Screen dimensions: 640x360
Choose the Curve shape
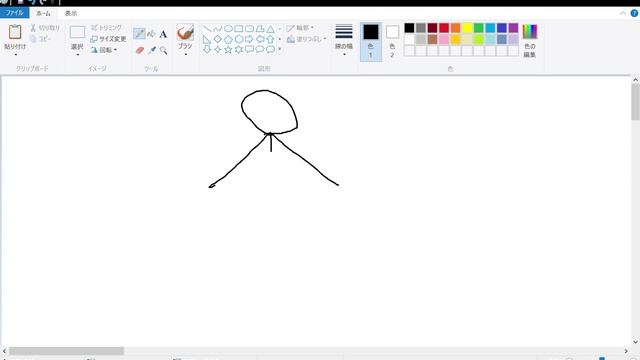218,29
